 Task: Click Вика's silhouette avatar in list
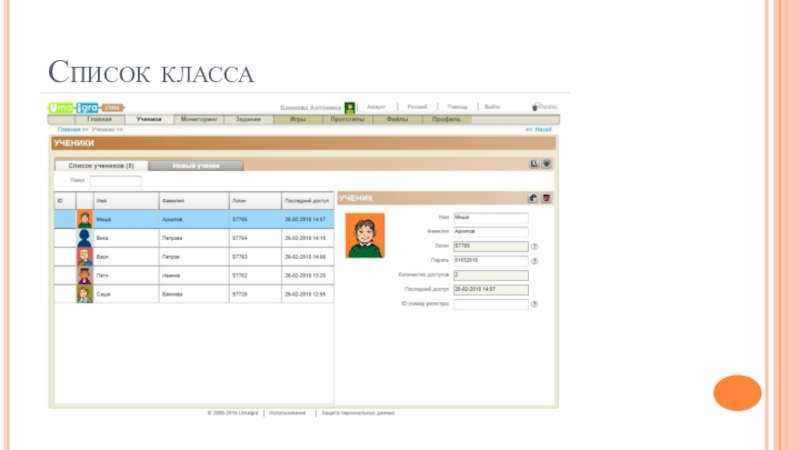[x=85, y=238]
